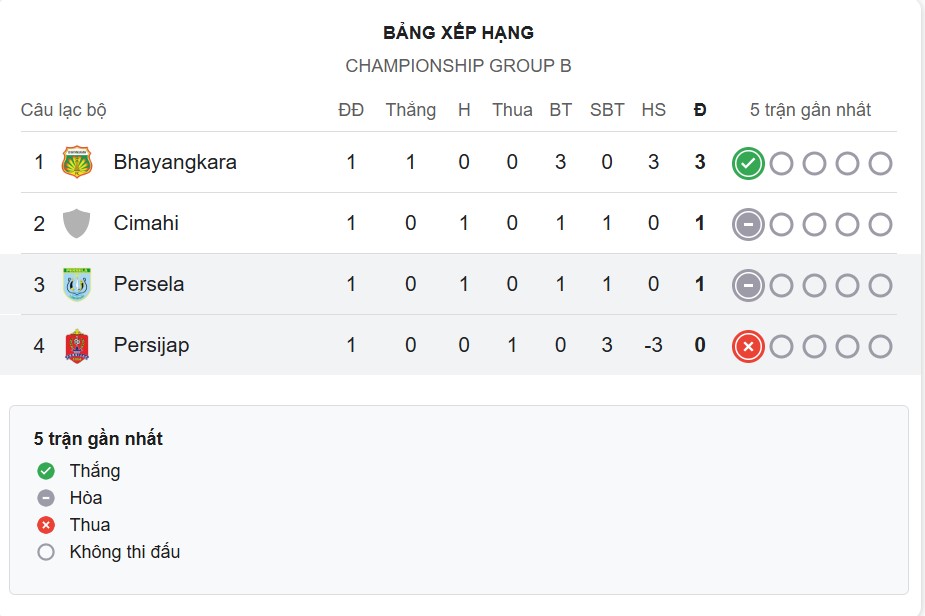Click the Đ points column header
Image resolution: width=925 pixels, height=616 pixels.
pyautogui.click(x=700, y=110)
